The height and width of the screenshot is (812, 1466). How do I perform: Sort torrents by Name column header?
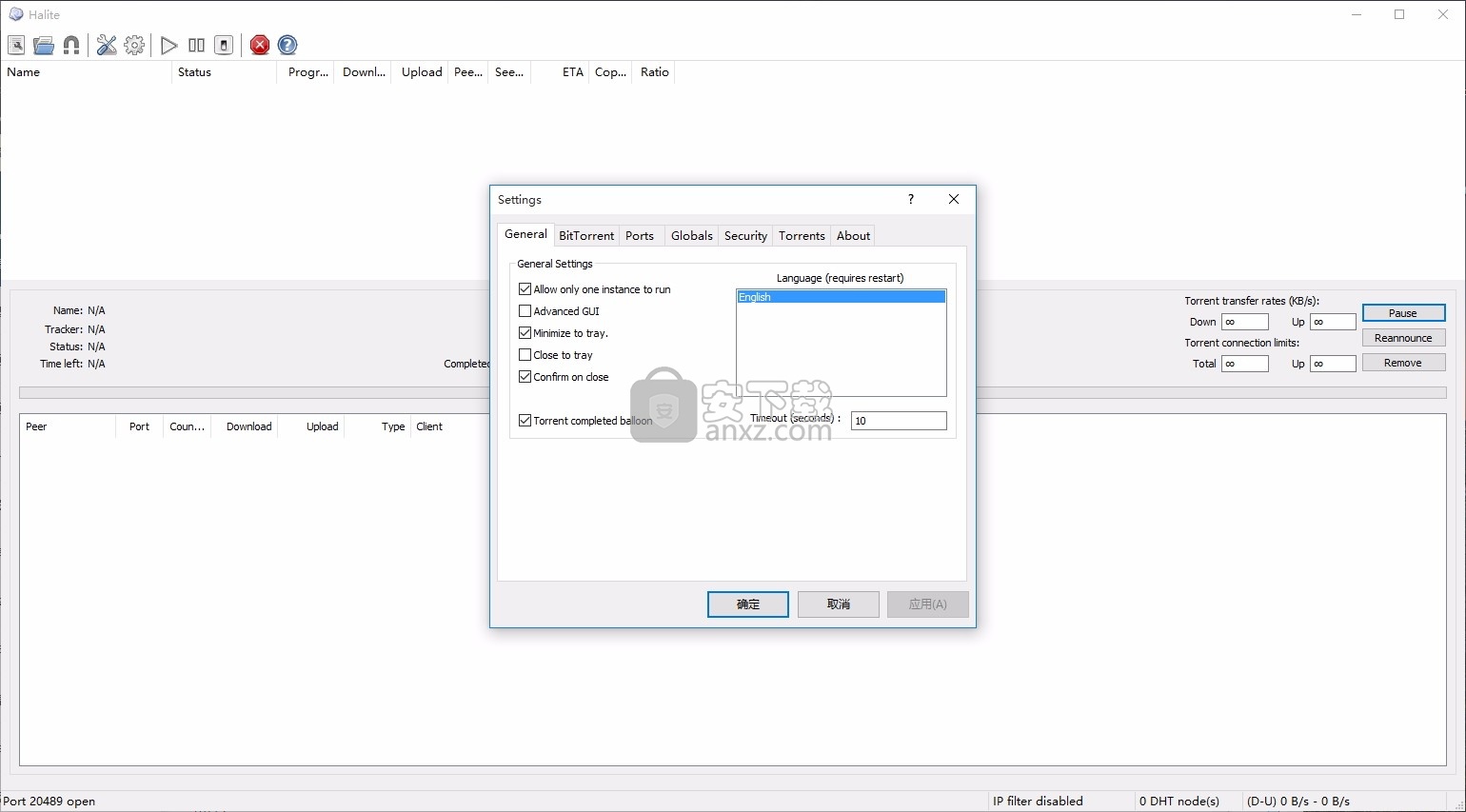(x=86, y=72)
